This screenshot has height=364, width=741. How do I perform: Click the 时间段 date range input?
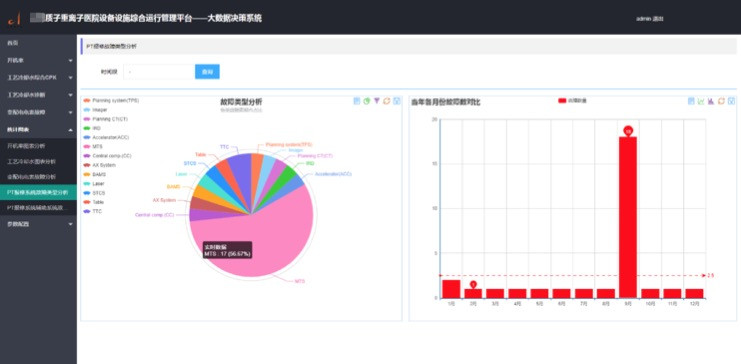pos(159,72)
